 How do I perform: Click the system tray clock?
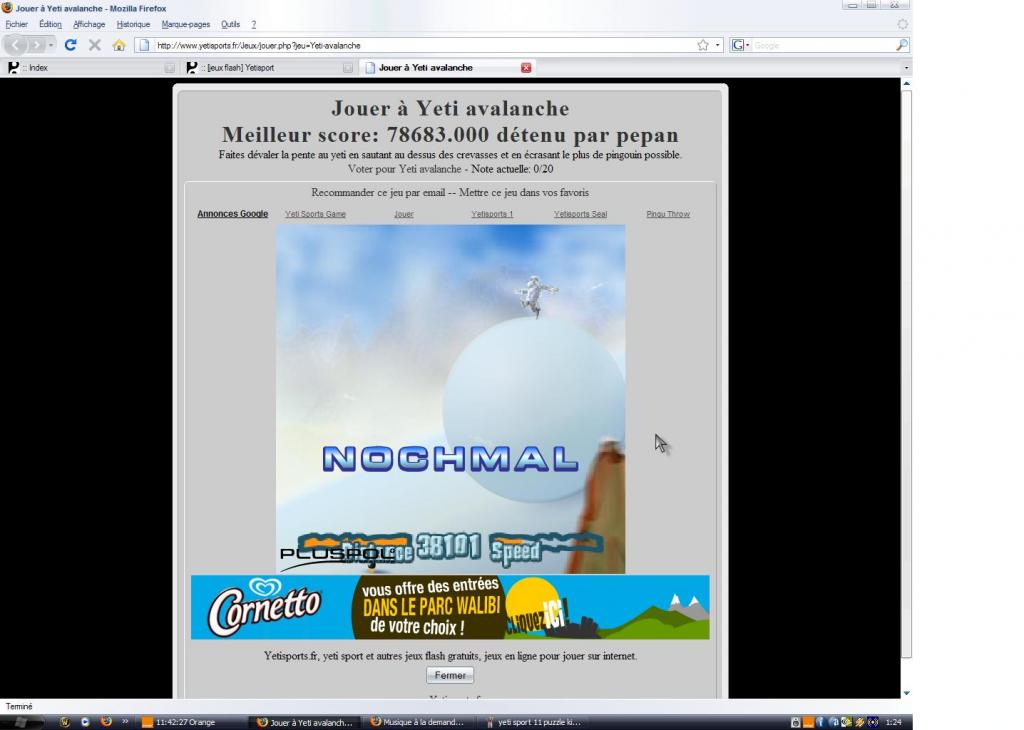[x=894, y=722]
